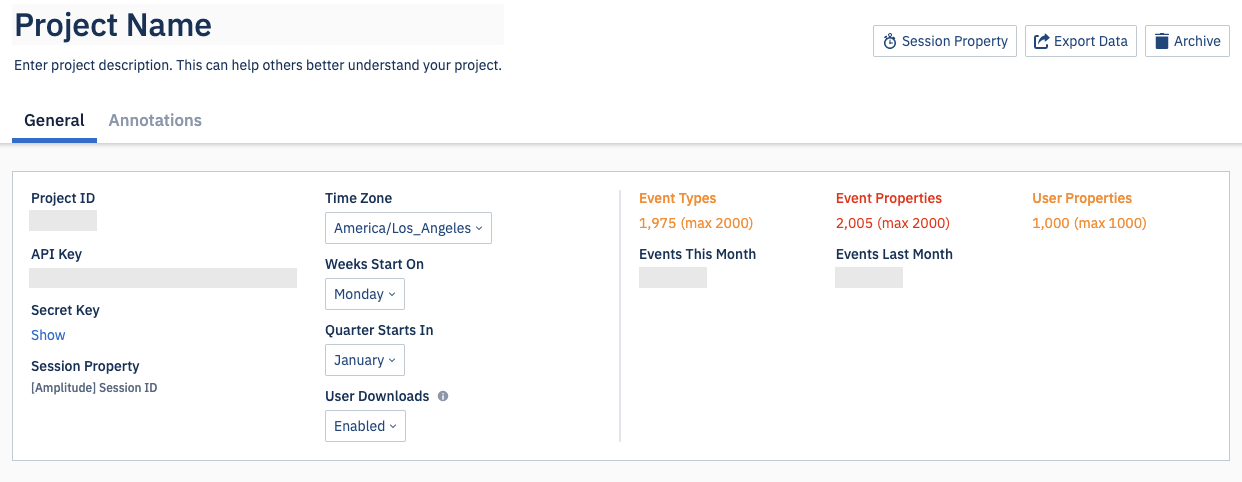Edit the Project Name title field
The width and height of the screenshot is (1242, 482).
coord(258,25)
